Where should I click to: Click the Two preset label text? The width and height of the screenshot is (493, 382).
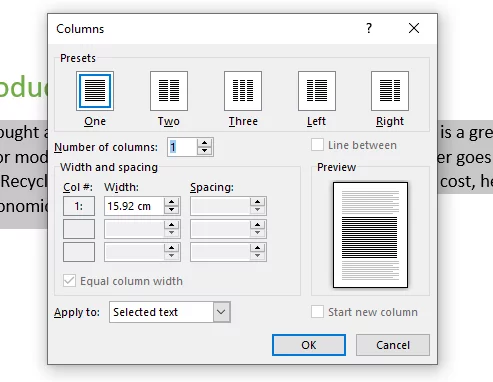169,121
